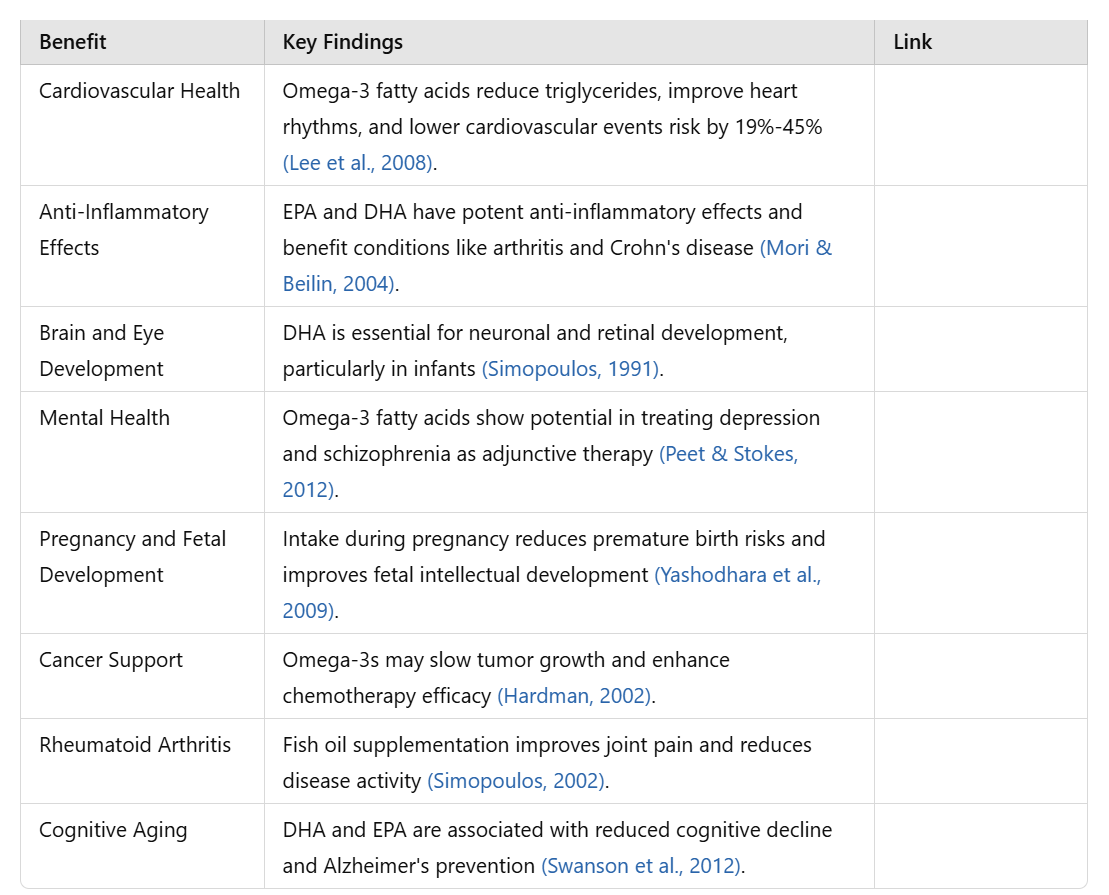
Task: Select the Anti-Inflammatory Effects cell
Action: click(x=124, y=230)
